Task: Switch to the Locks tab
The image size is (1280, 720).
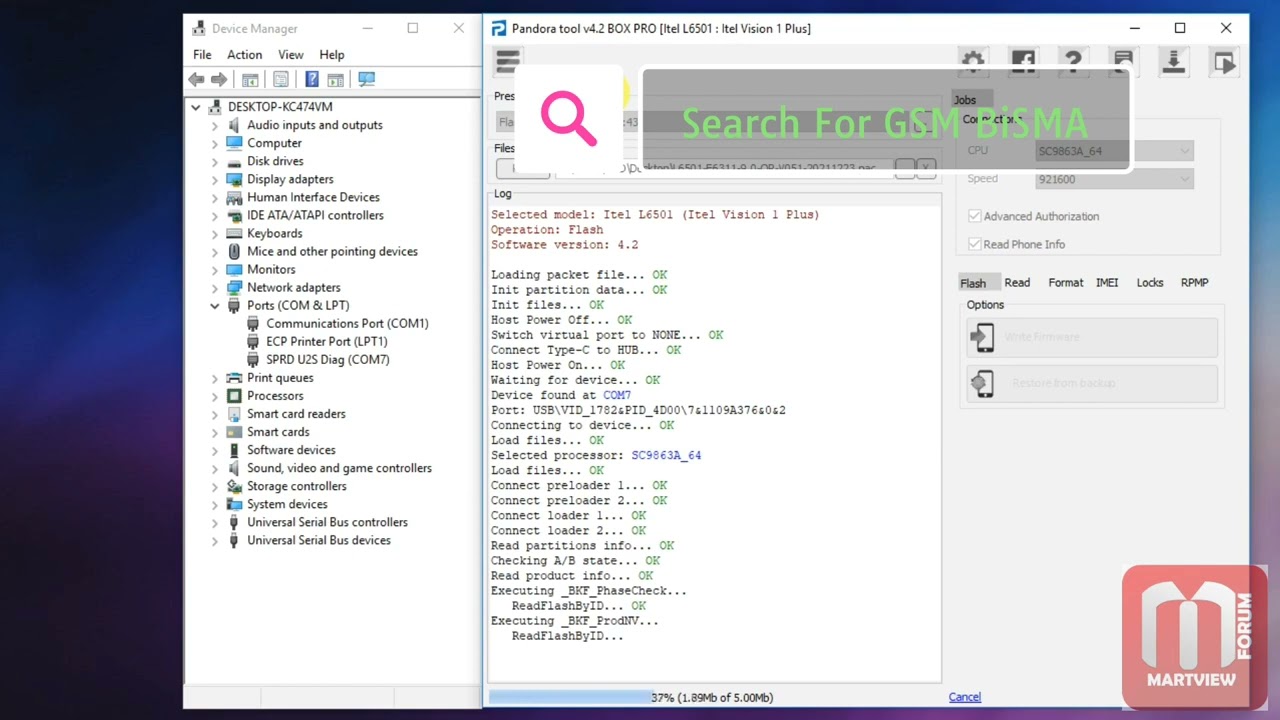Action: 1150,283
